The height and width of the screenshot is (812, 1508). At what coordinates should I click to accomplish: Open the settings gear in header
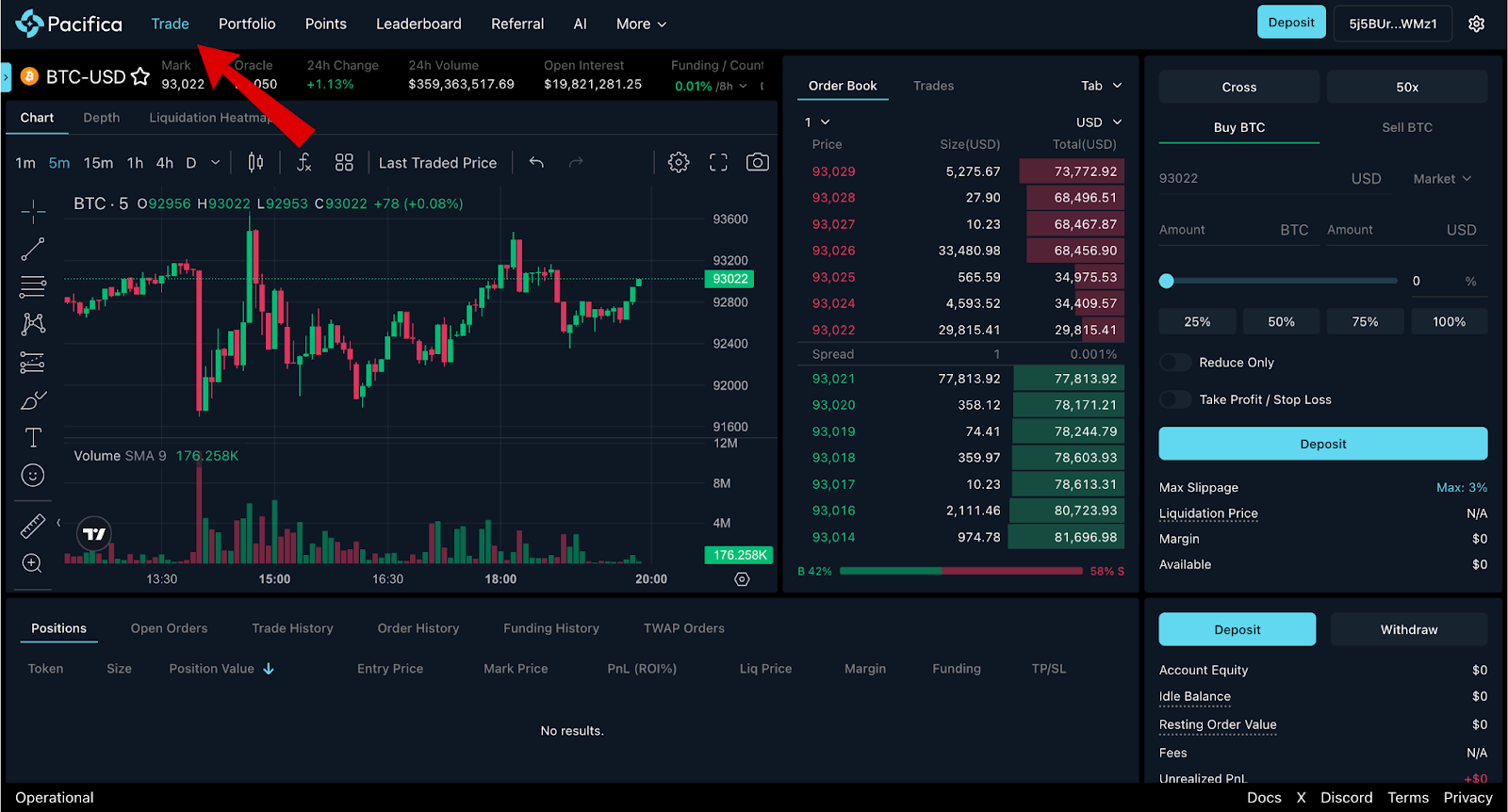(x=1476, y=24)
